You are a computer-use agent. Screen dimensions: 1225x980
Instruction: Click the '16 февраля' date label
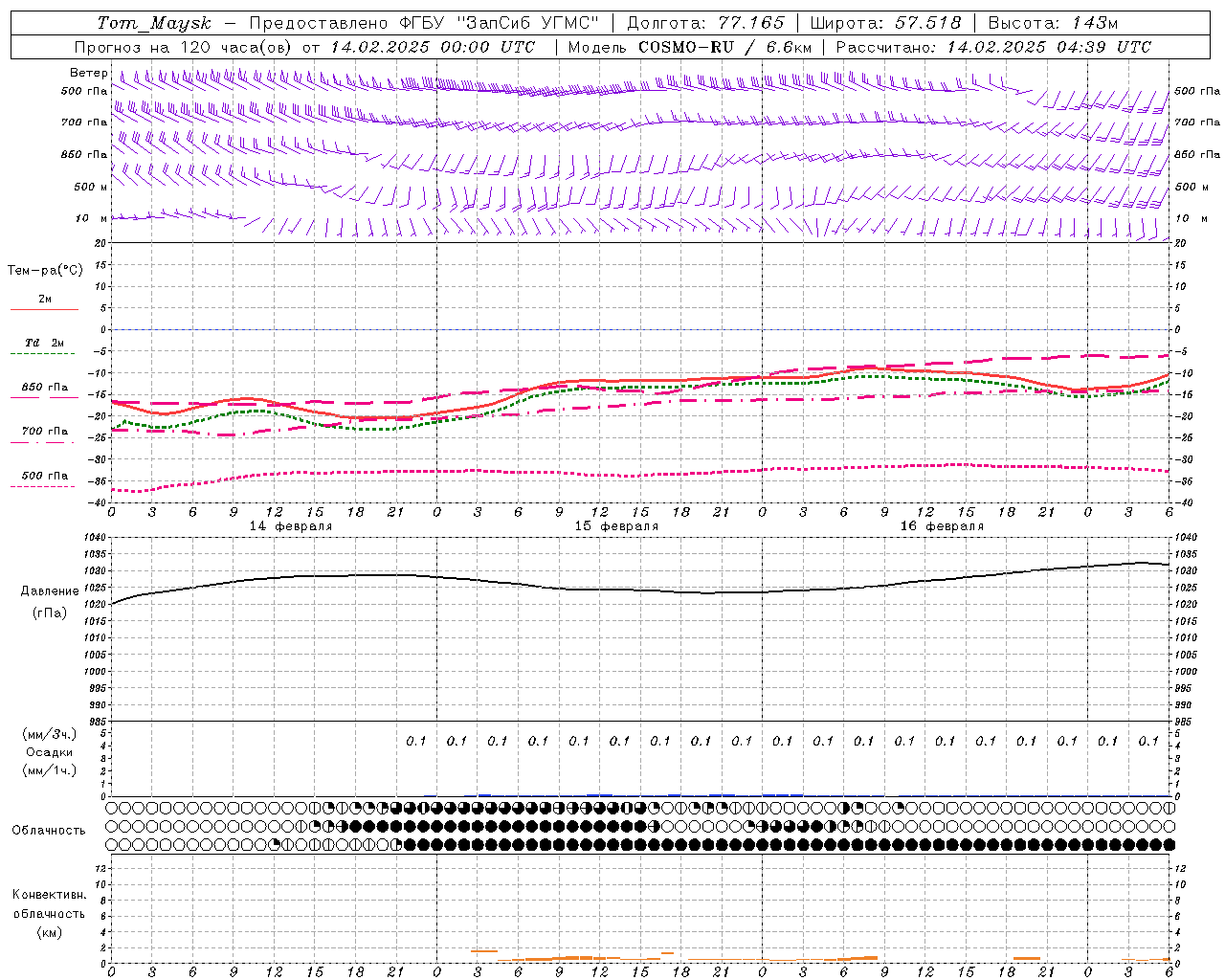[942, 526]
